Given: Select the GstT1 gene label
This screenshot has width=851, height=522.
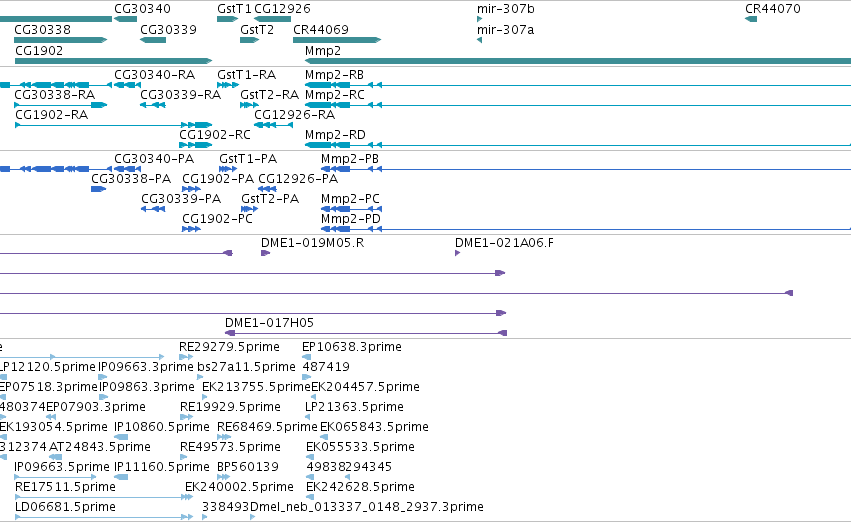Looking at the screenshot, I should 234,9.
